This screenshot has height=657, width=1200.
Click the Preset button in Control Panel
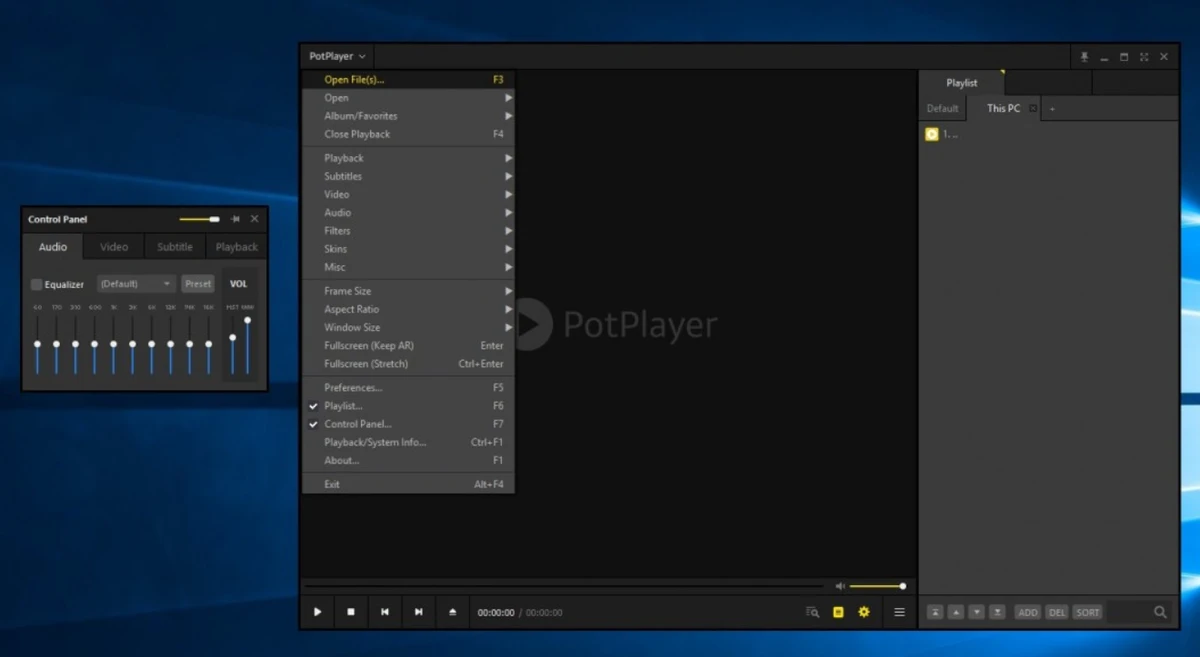pyautogui.click(x=198, y=284)
